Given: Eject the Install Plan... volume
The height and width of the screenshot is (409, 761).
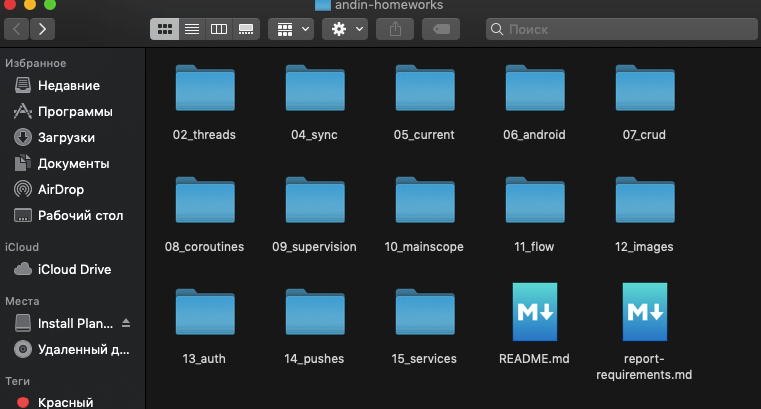Looking at the screenshot, I should (x=126, y=323).
